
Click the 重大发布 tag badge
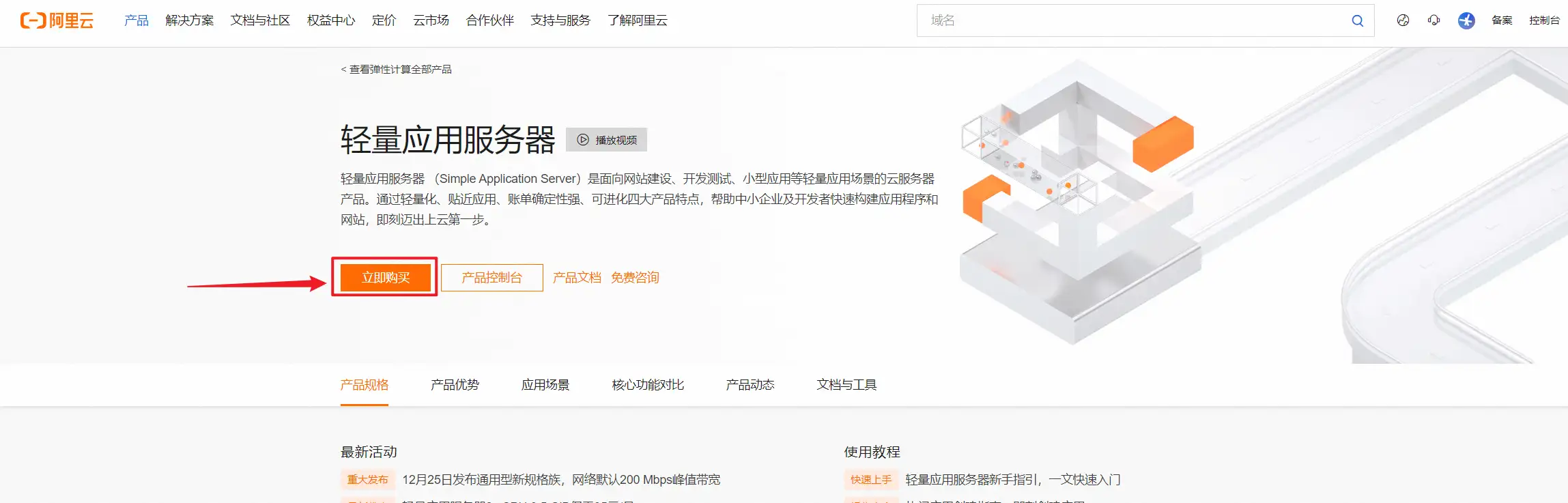pyautogui.click(x=367, y=480)
